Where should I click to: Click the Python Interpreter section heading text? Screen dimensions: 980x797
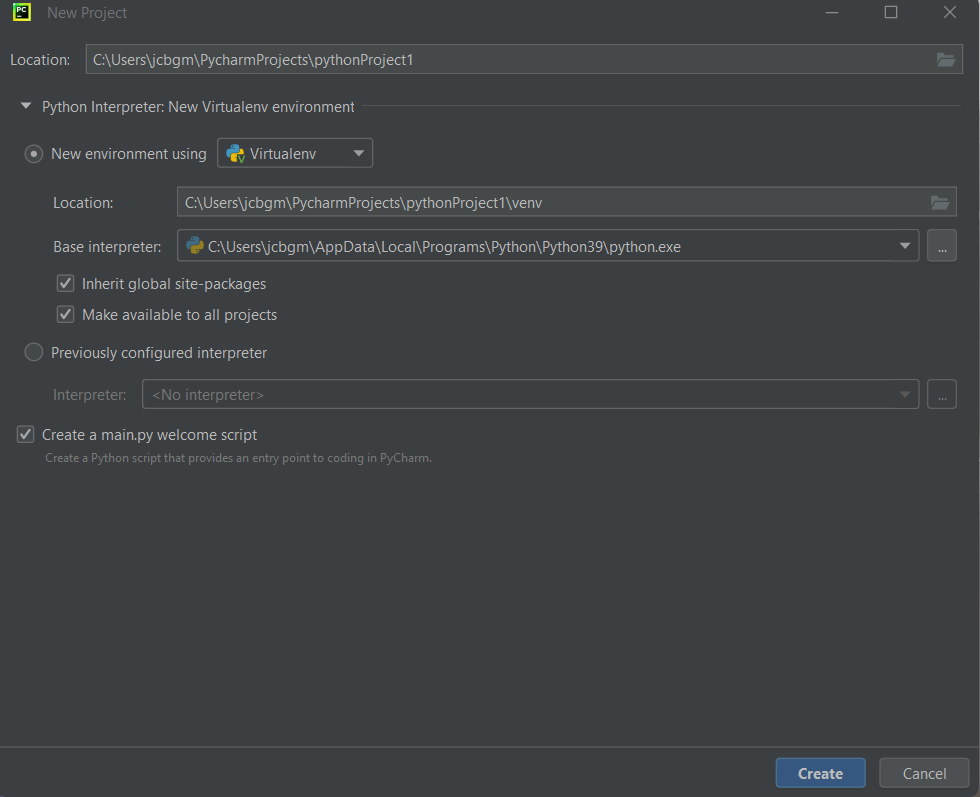click(x=198, y=107)
